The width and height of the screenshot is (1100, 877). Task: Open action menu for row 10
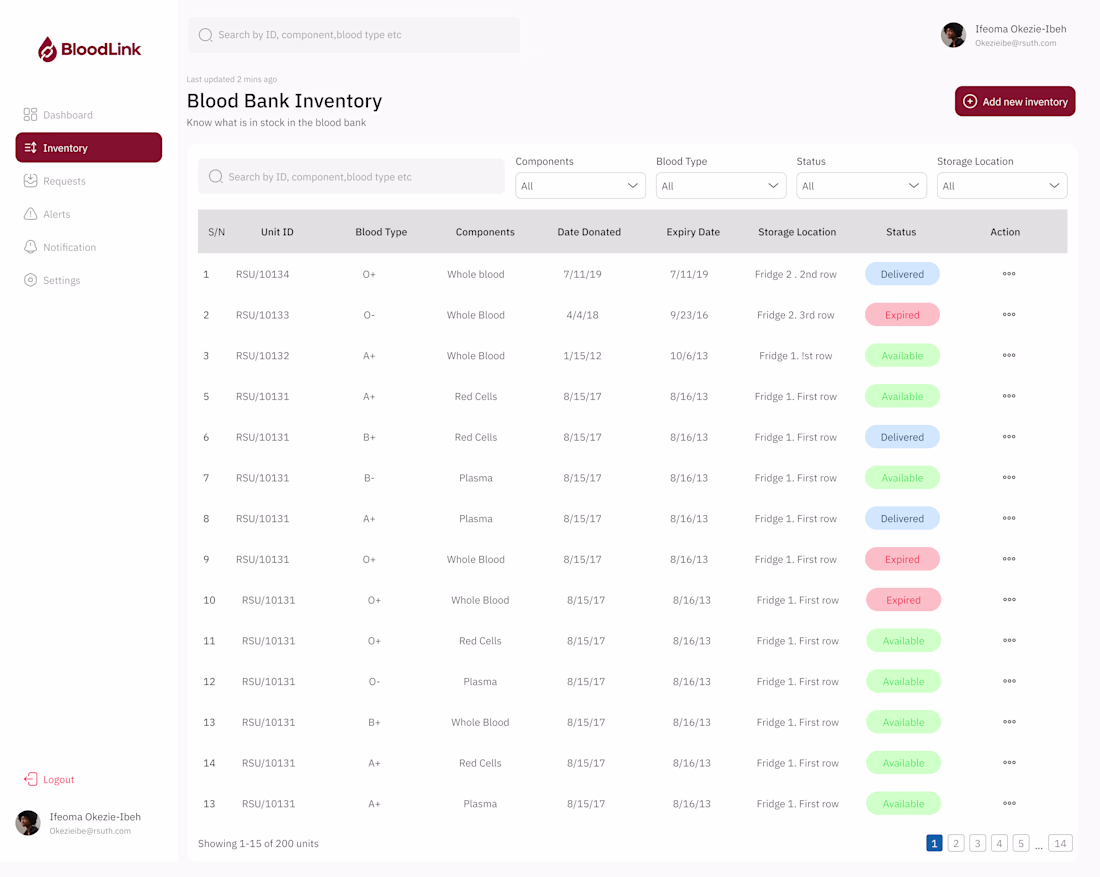[1010, 599]
